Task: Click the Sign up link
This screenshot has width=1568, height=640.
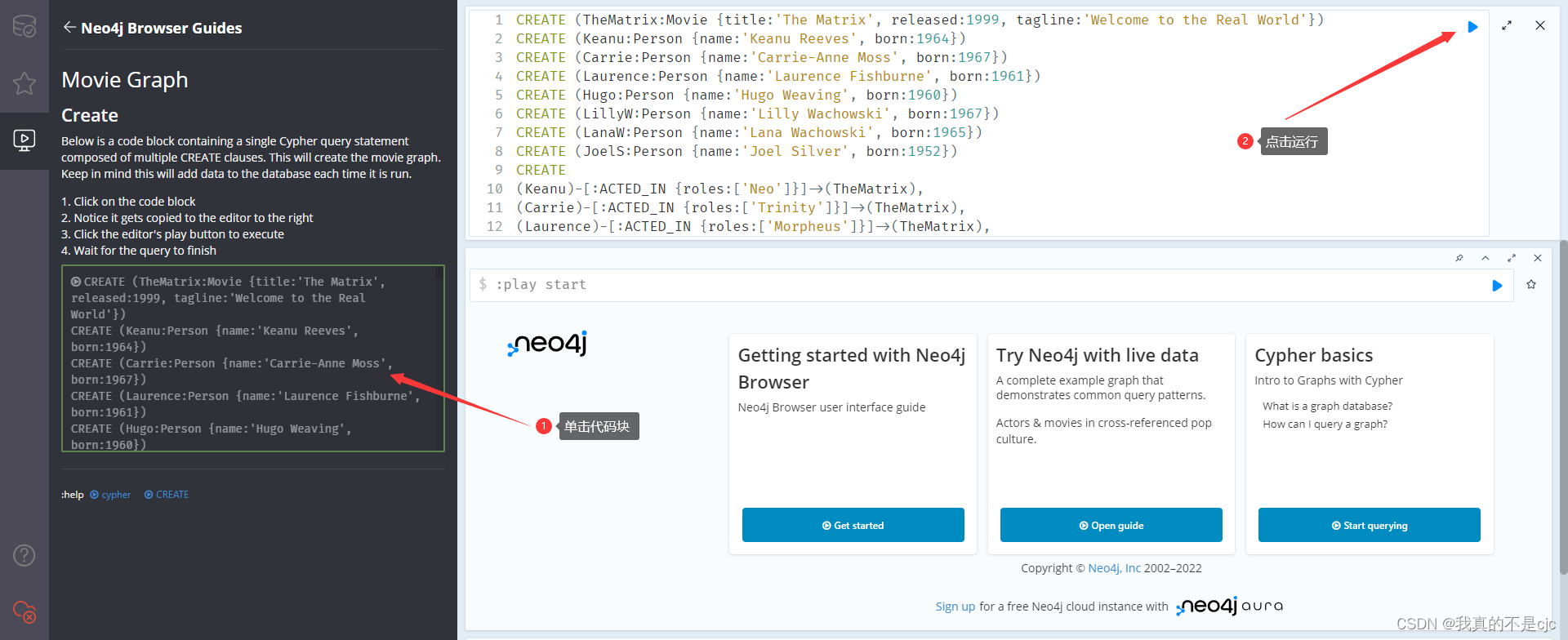Action: pyautogui.click(x=955, y=607)
